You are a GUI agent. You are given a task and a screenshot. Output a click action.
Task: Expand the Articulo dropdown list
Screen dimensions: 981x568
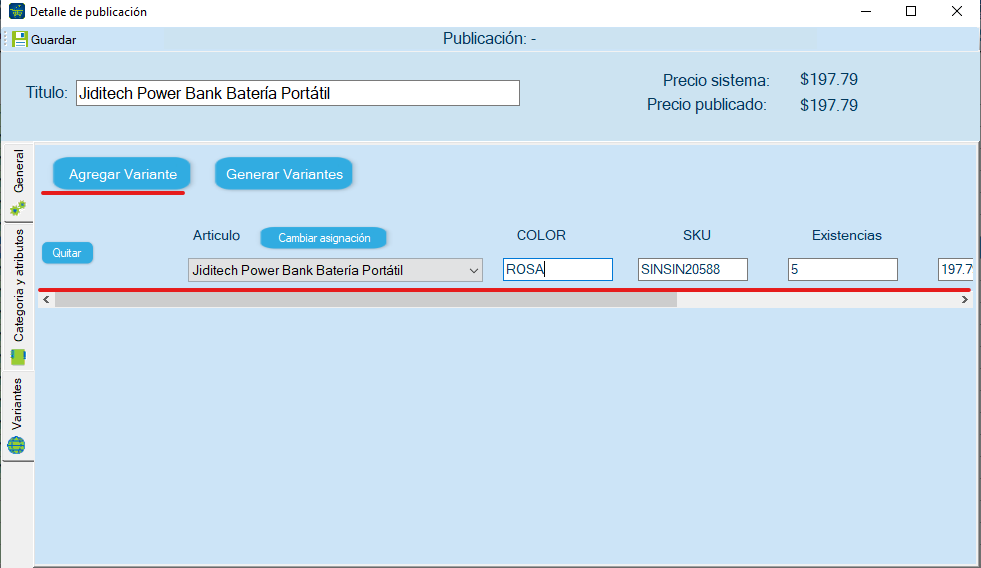click(x=474, y=270)
